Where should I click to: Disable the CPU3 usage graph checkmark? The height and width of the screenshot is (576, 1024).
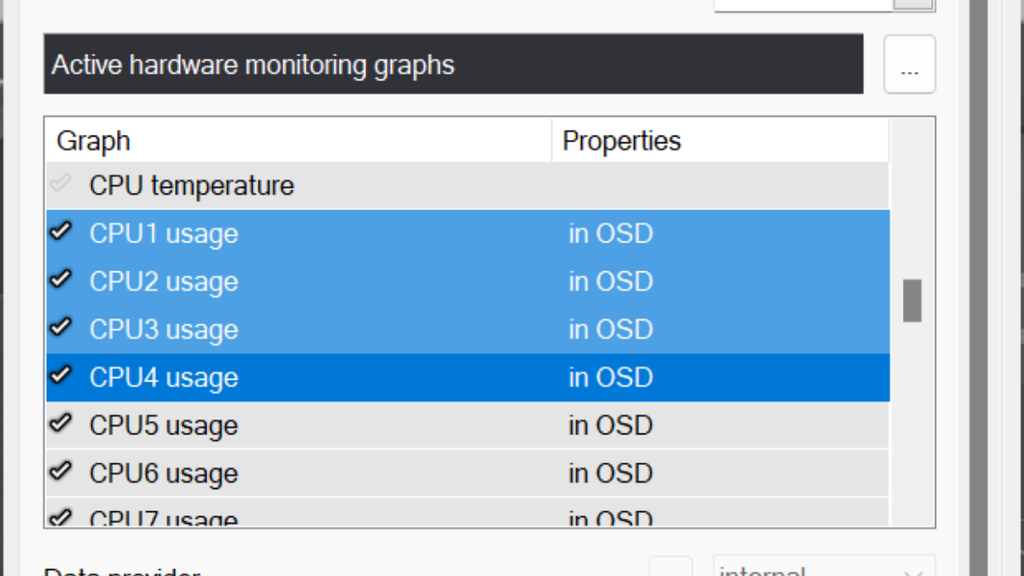click(x=61, y=328)
